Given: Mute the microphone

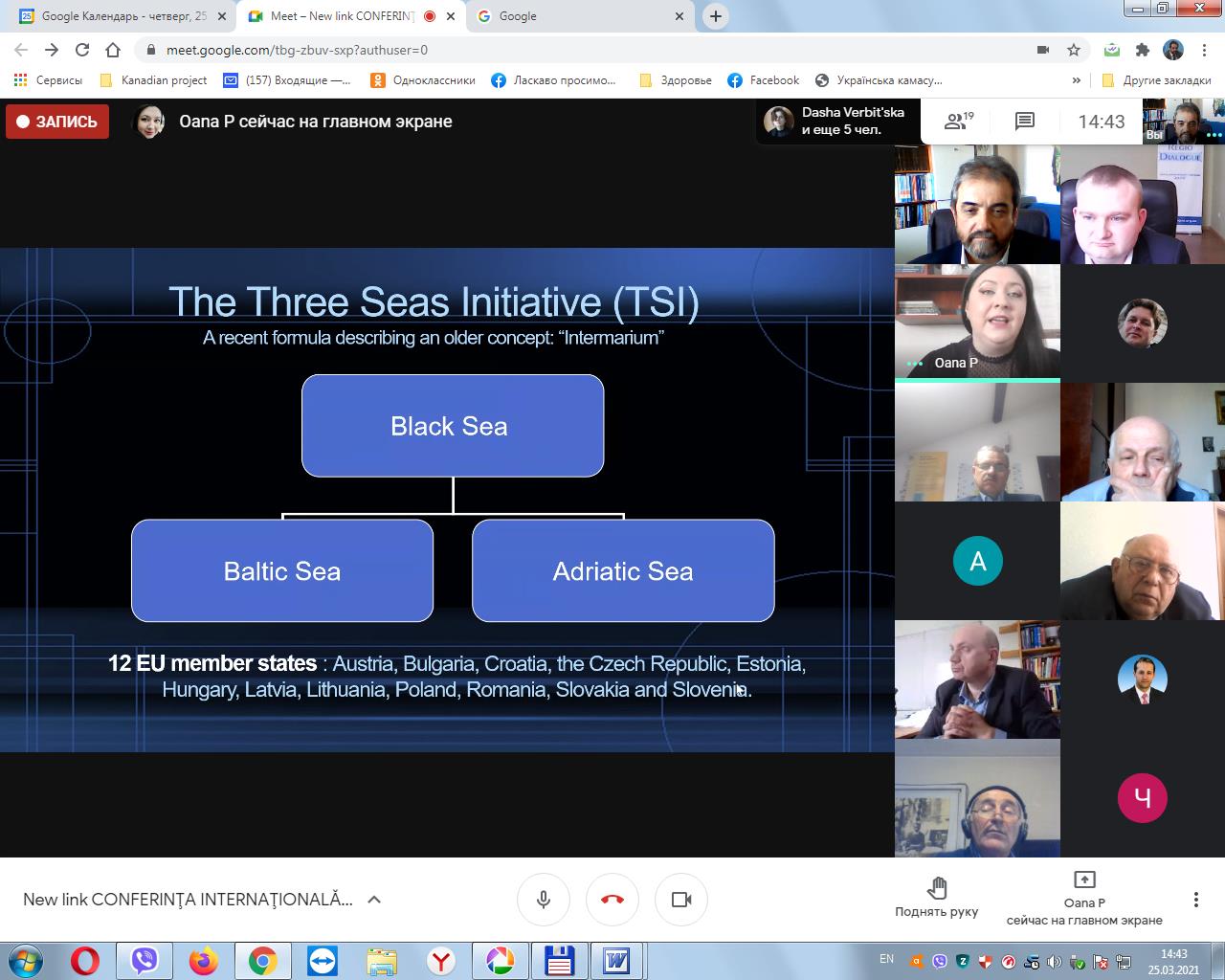Looking at the screenshot, I should [x=544, y=900].
